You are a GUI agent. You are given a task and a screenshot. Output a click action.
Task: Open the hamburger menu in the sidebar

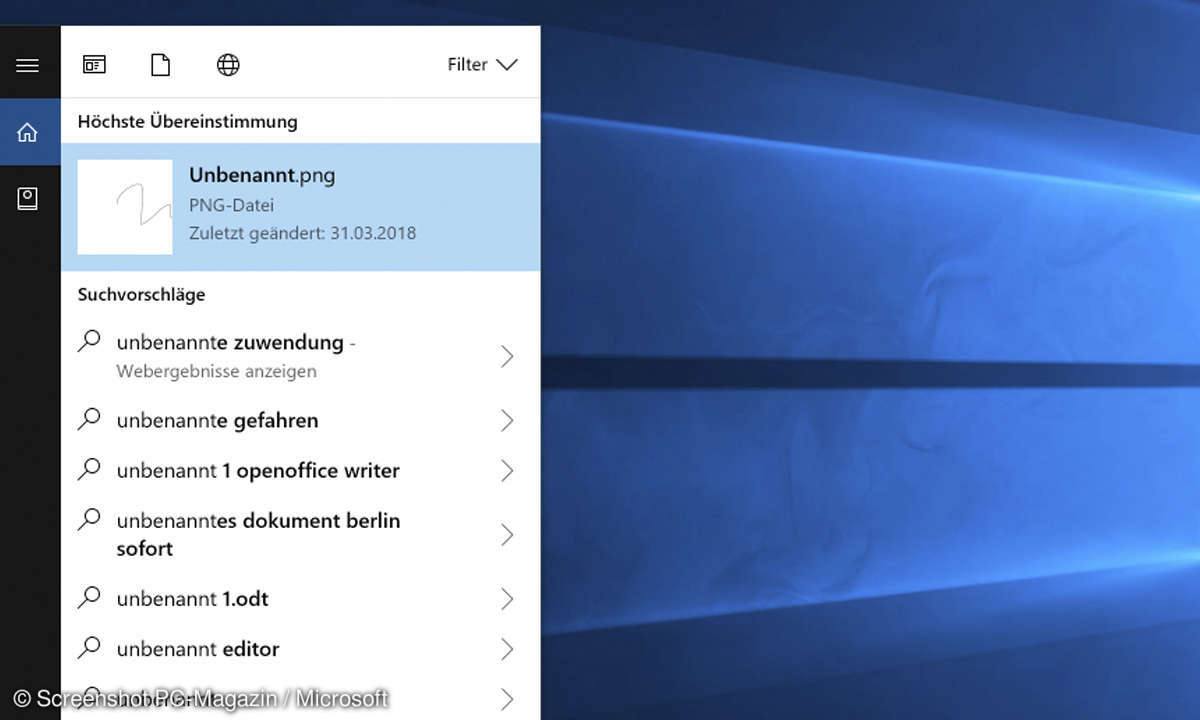click(28, 65)
